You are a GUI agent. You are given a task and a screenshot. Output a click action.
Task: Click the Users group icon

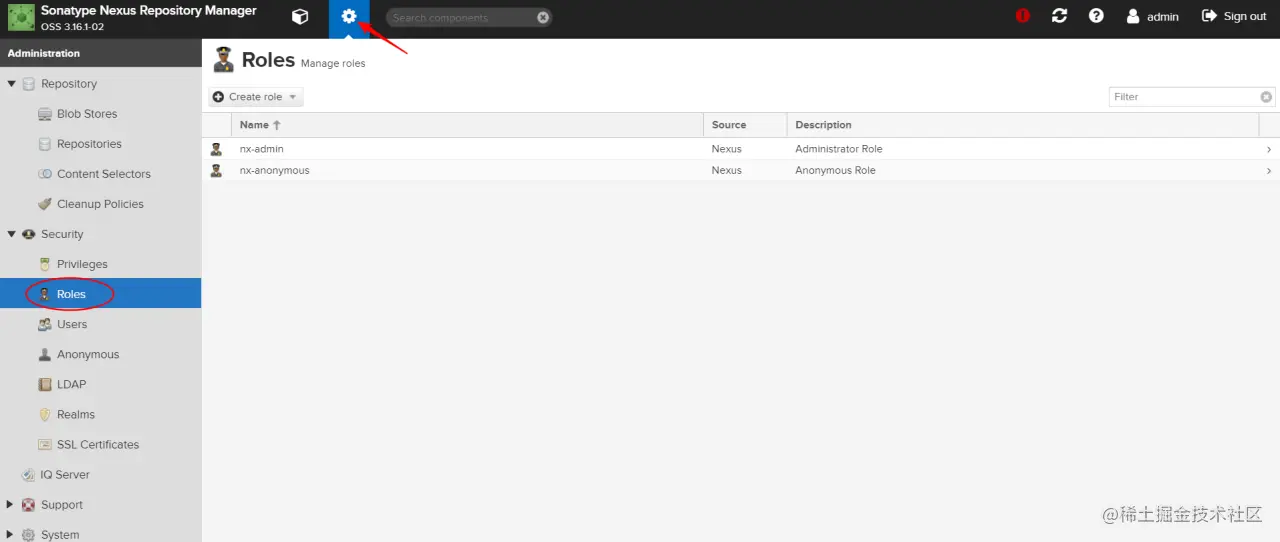tap(45, 324)
